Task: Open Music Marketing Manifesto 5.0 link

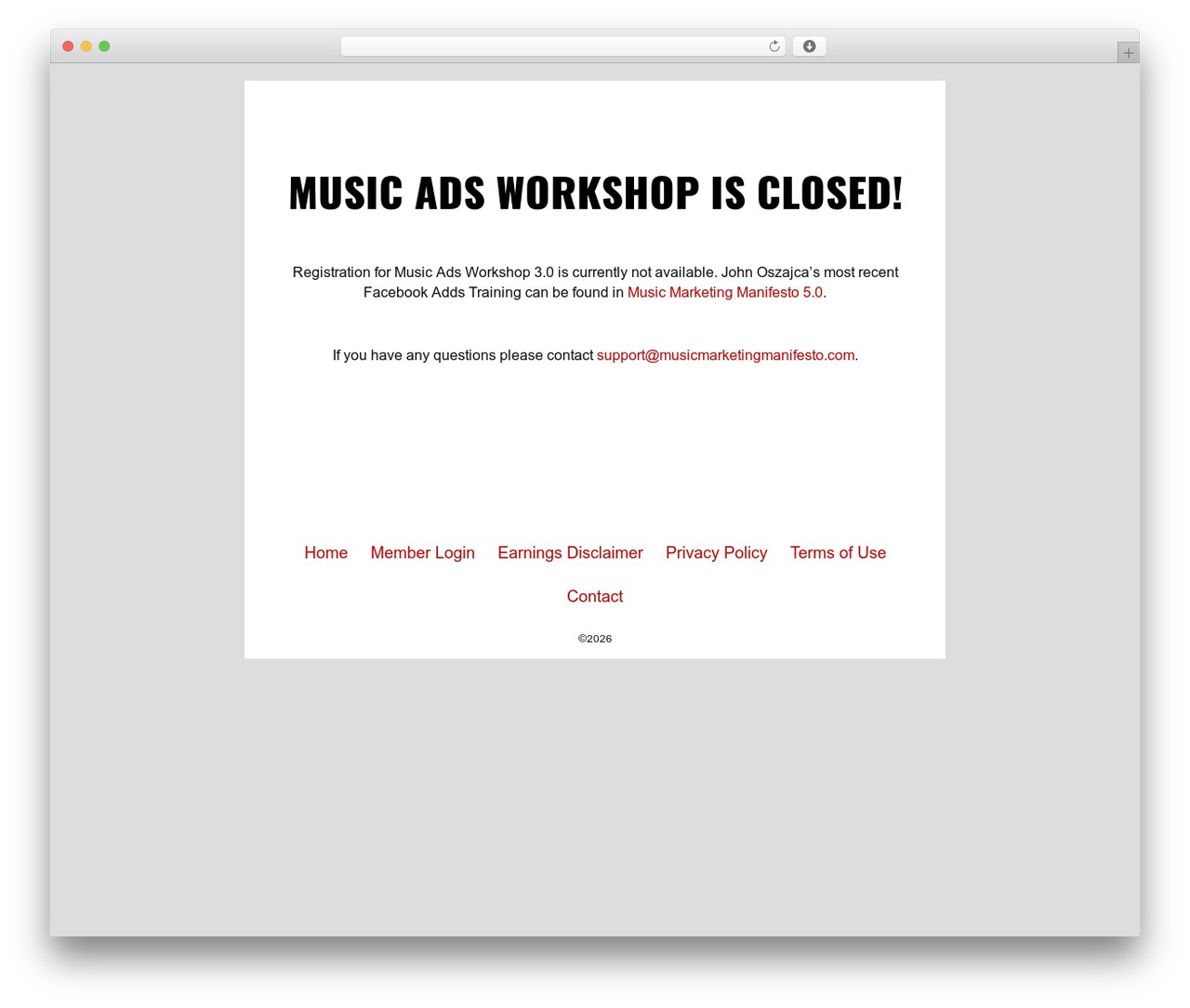Action: [725, 292]
